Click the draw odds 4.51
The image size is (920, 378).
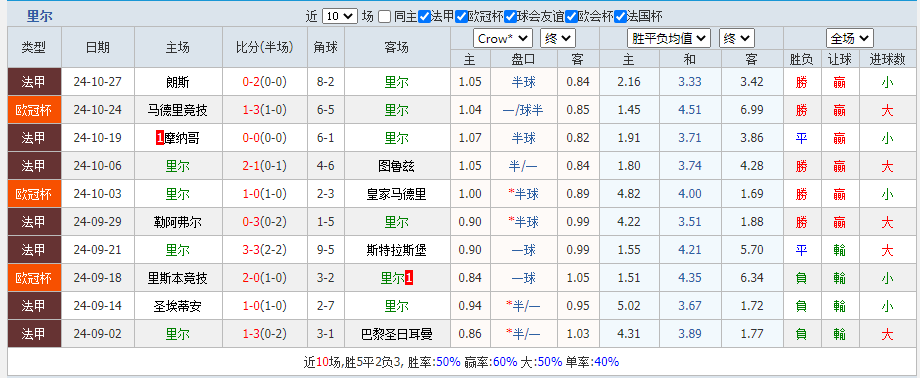coord(690,110)
